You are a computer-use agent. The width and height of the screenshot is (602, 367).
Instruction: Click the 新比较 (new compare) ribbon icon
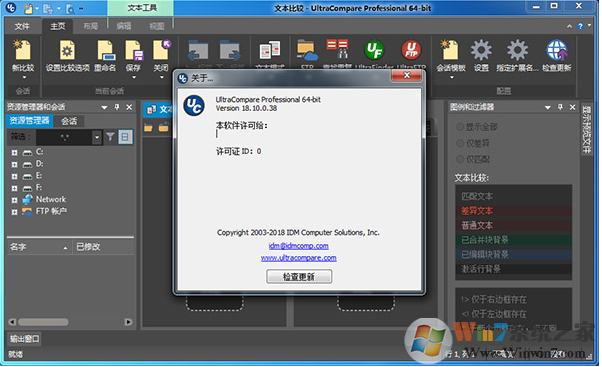tap(23, 50)
